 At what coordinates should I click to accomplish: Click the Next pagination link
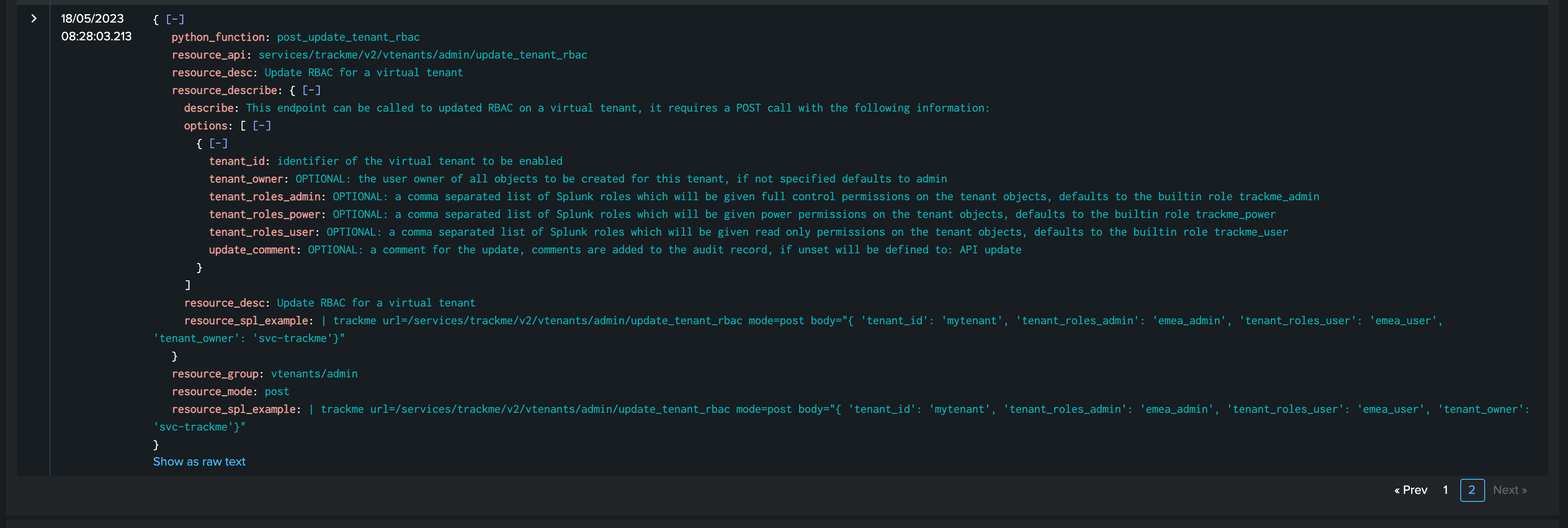point(1509,490)
